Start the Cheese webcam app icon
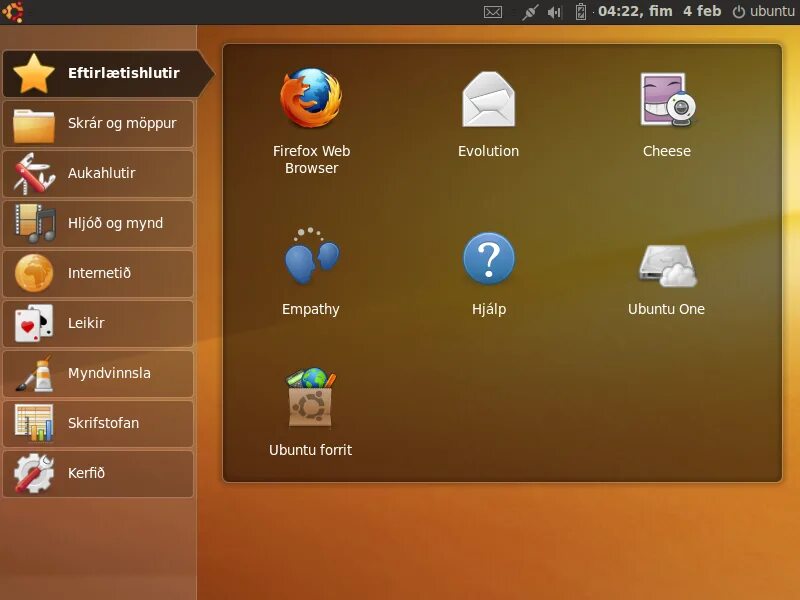This screenshot has height=600, width=800. coord(668,99)
